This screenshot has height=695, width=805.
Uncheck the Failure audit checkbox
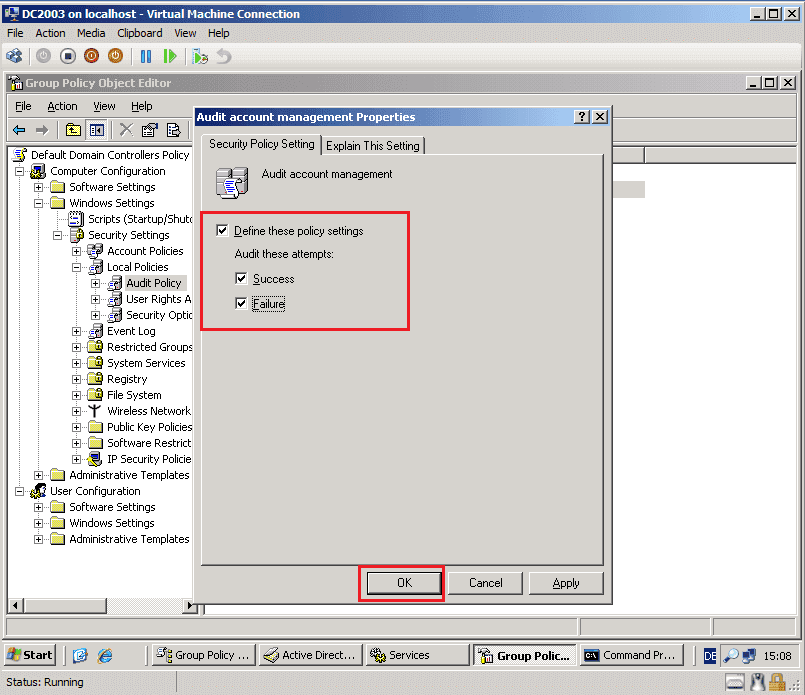tap(239, 303)
